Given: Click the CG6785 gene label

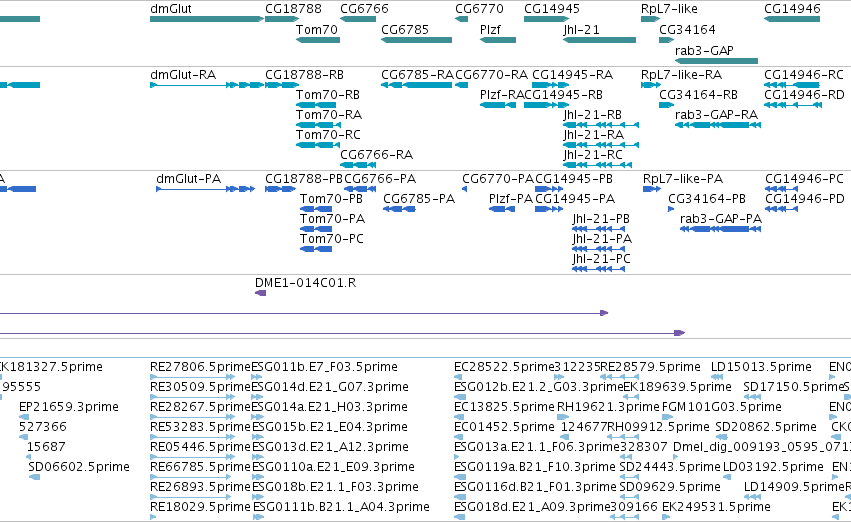Looking at the screenshot, I should click(405, 30).
